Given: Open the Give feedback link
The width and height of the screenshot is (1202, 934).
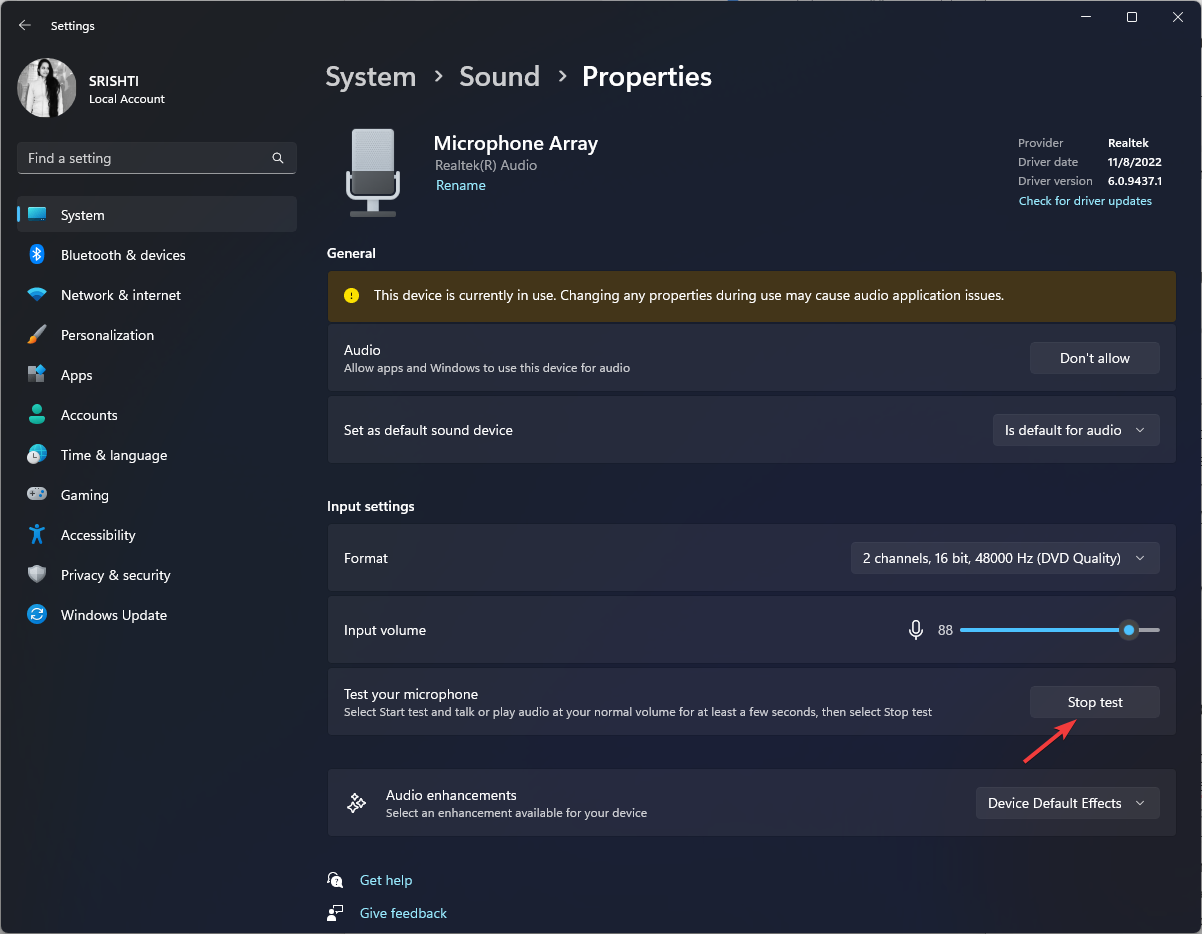Looking at the screenshot, I should click(403, 913).
